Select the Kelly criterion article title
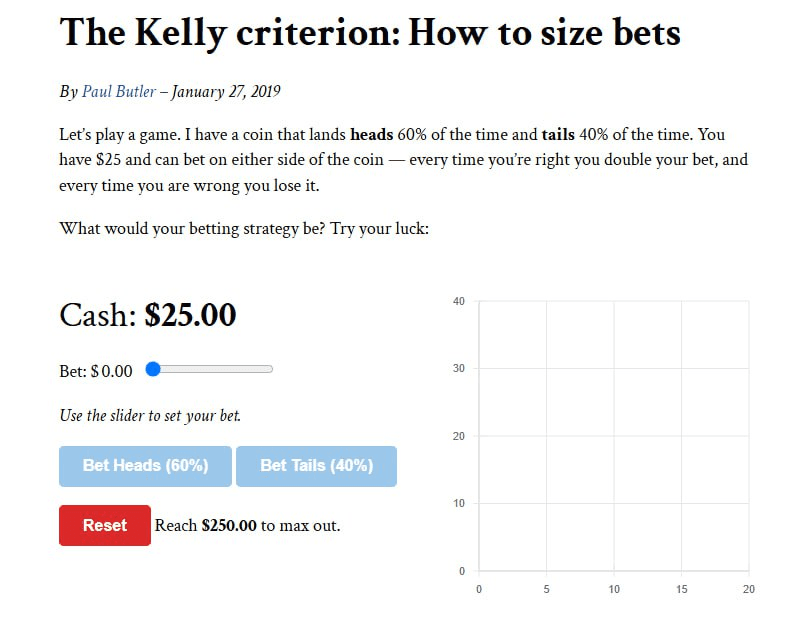Screen dimensions: 802x625 tap(370, 34)
